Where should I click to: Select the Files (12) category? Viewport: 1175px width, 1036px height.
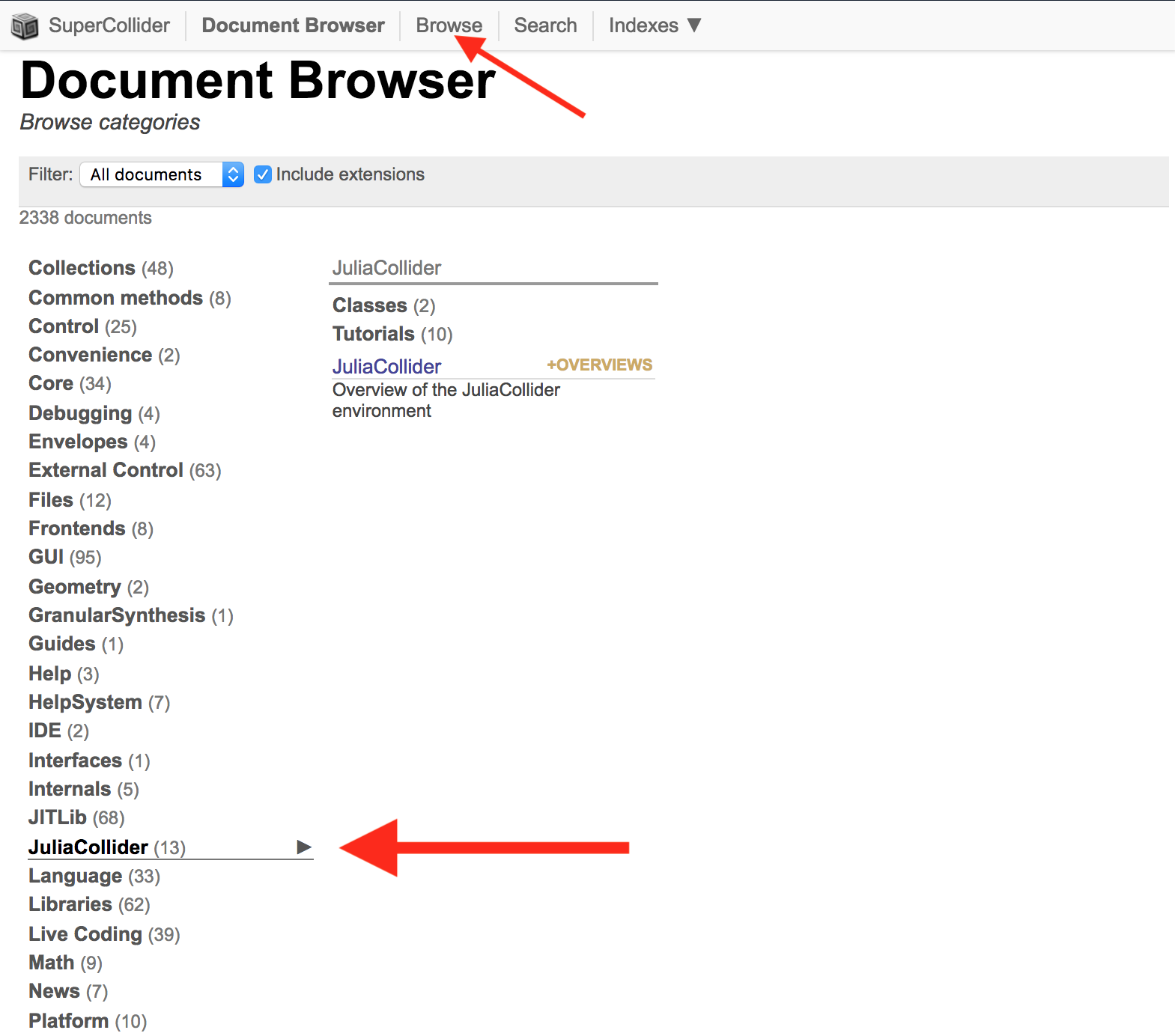[x=70, y=500]
